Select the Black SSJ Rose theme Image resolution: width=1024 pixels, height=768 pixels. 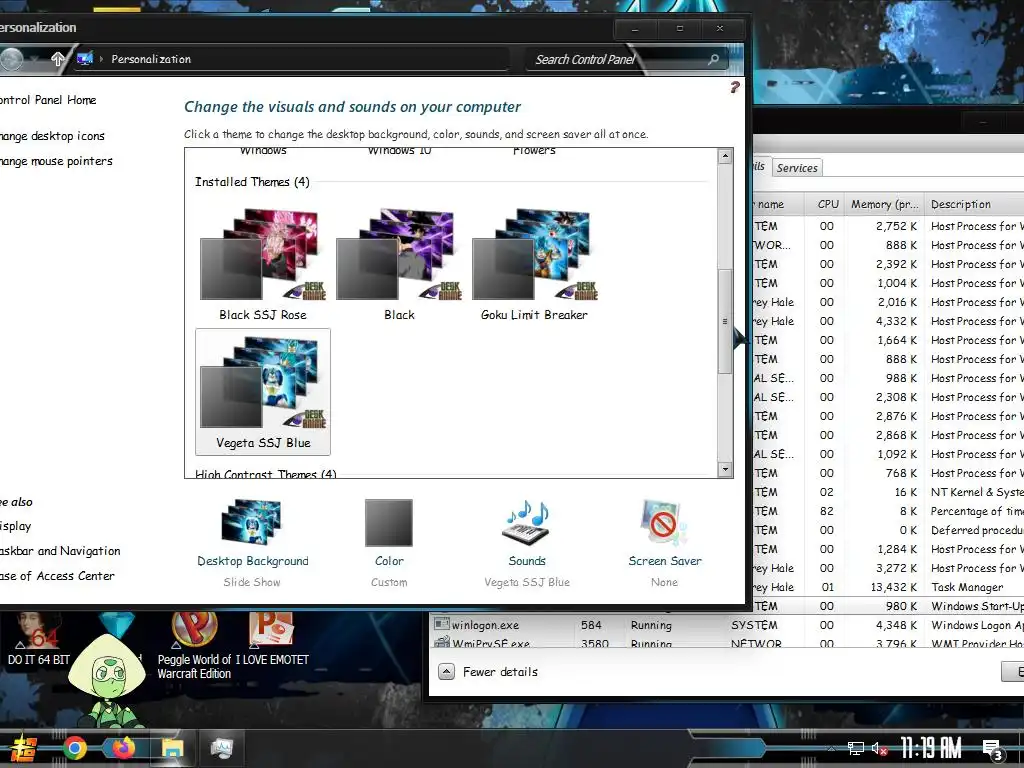tap(263, 264)
